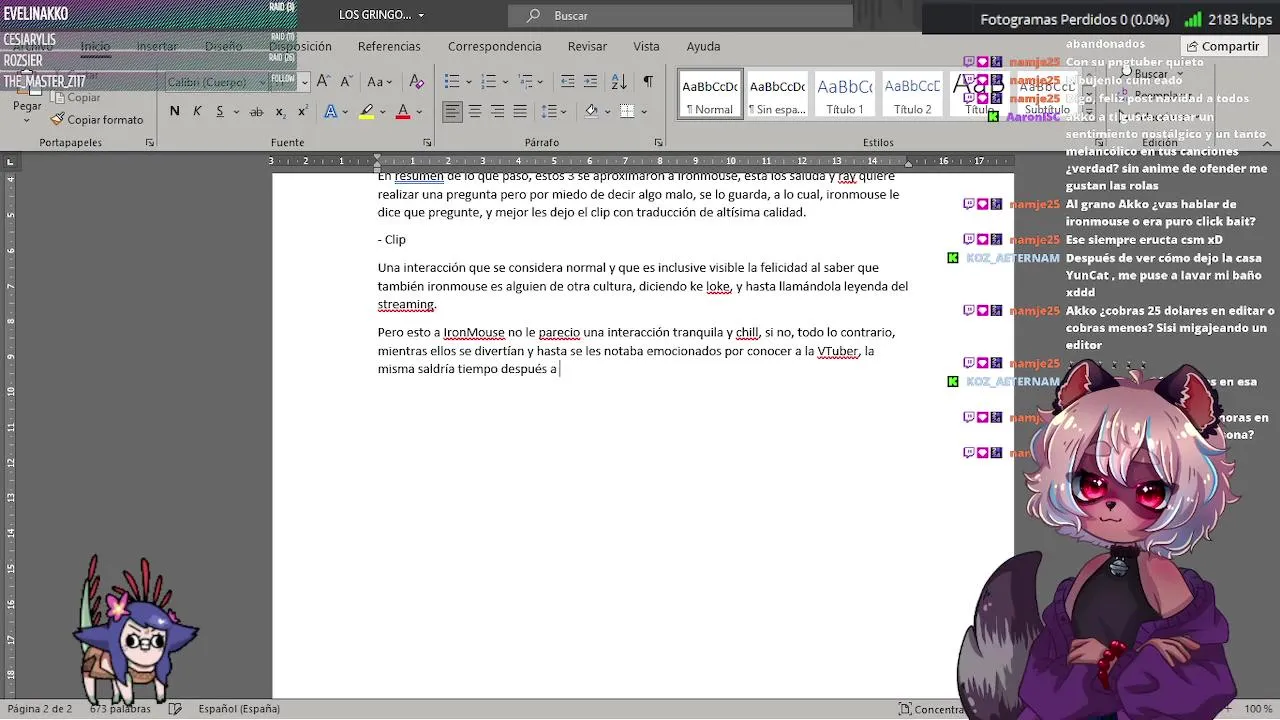Open Pegar dropdown arrow

[27, 120]
